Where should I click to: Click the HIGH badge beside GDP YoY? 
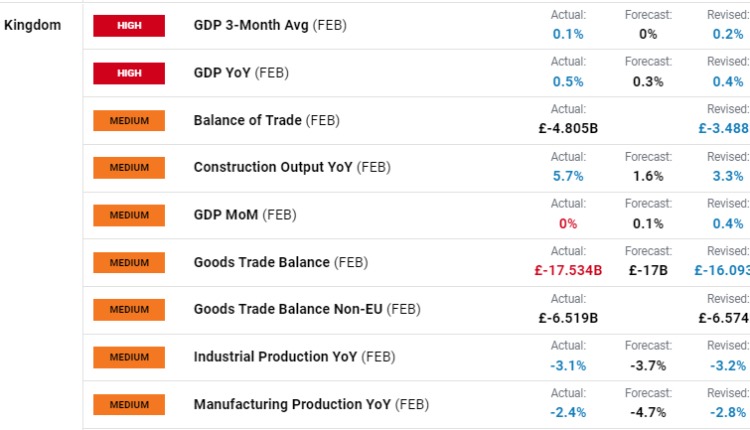[x=129, y=73]
